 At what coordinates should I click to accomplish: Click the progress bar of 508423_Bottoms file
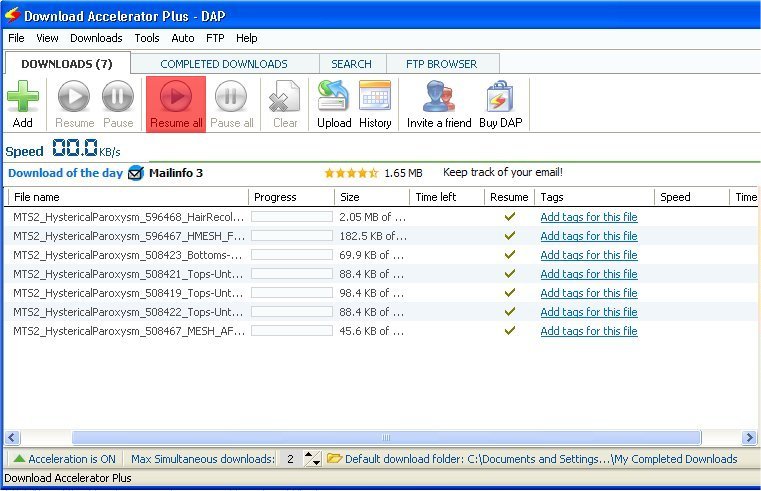pyautogui.click(x=292, y=255)
